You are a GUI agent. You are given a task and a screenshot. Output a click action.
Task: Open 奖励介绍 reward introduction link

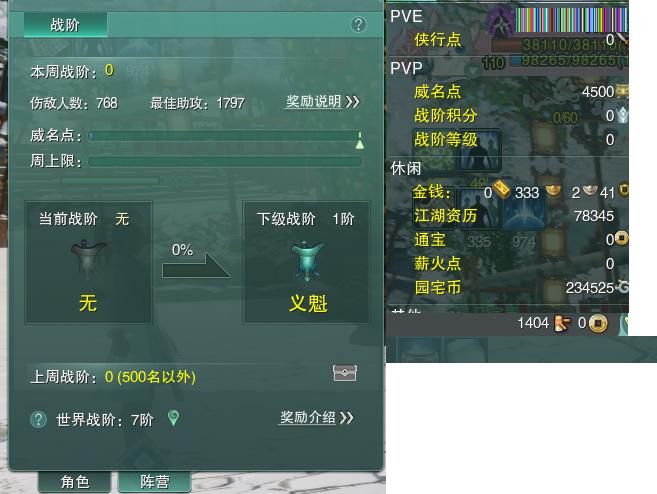click(316, 417)
